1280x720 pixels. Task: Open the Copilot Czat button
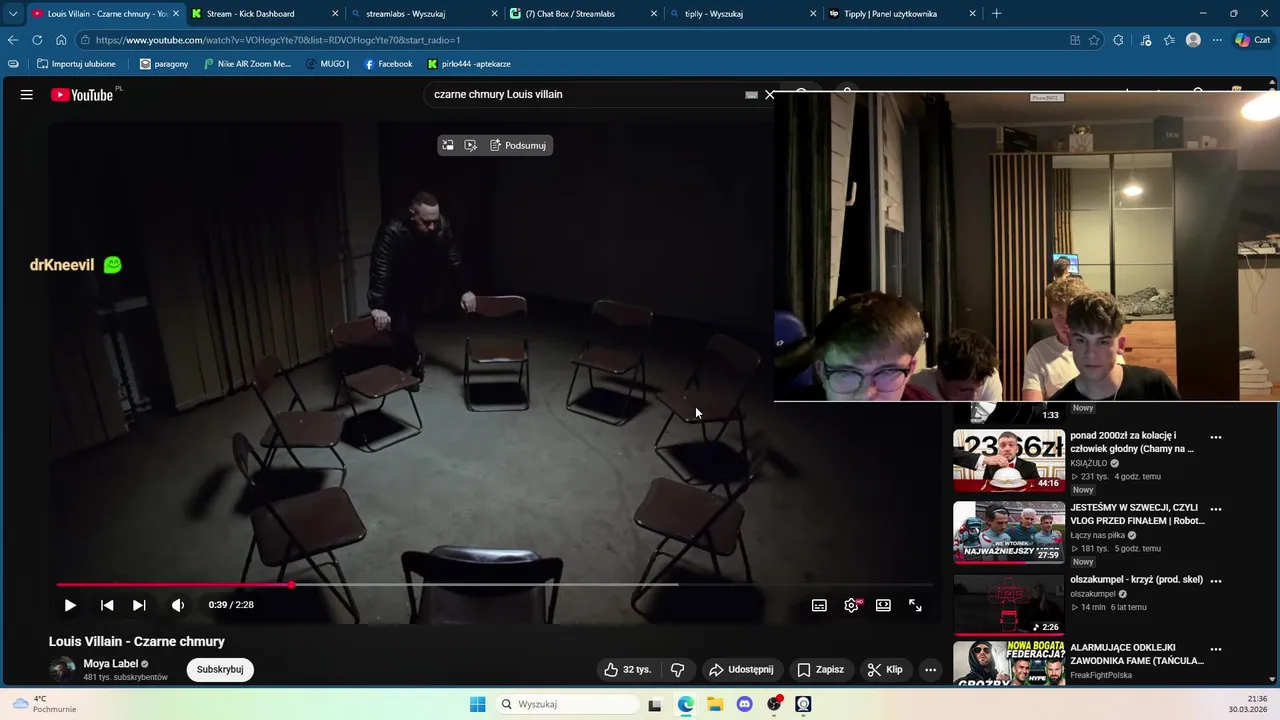[x=1254, y=40]
